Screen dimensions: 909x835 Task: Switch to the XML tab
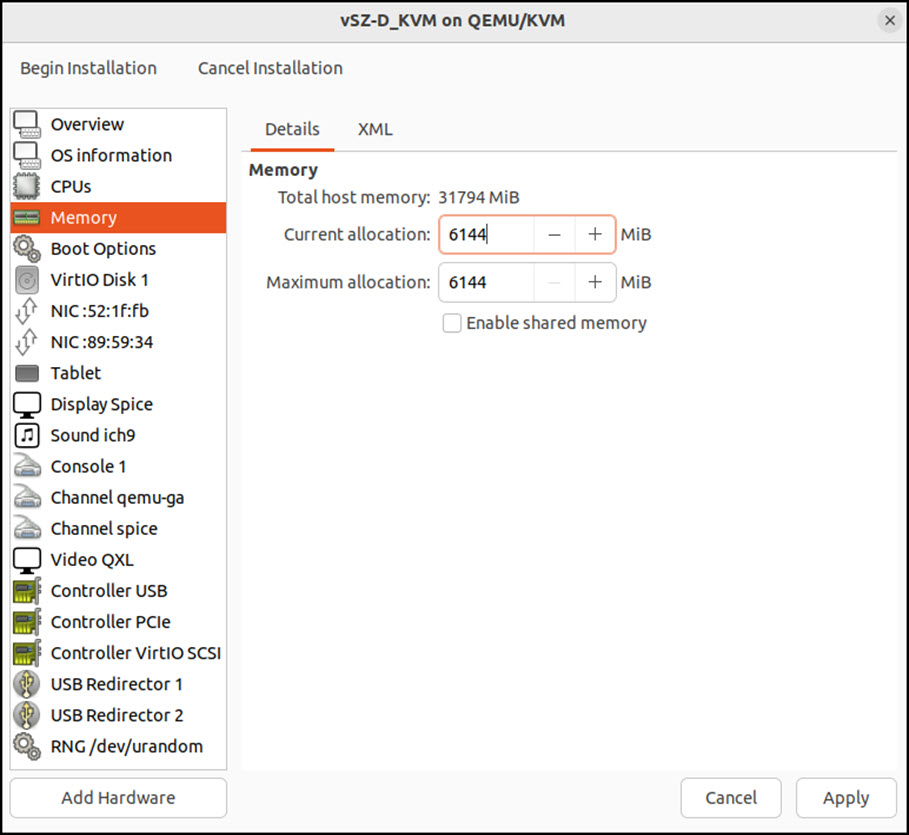(x=375, y=129)
